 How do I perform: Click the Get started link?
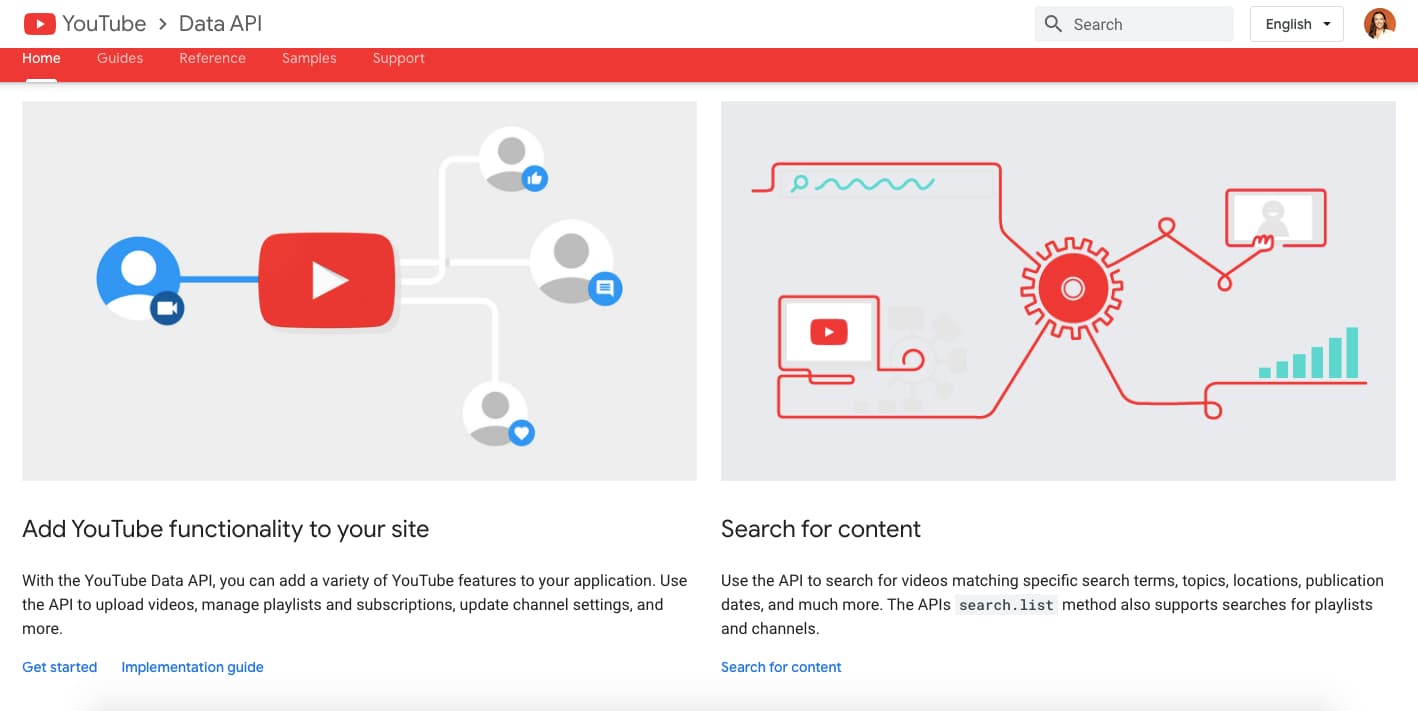coord(60,667)
